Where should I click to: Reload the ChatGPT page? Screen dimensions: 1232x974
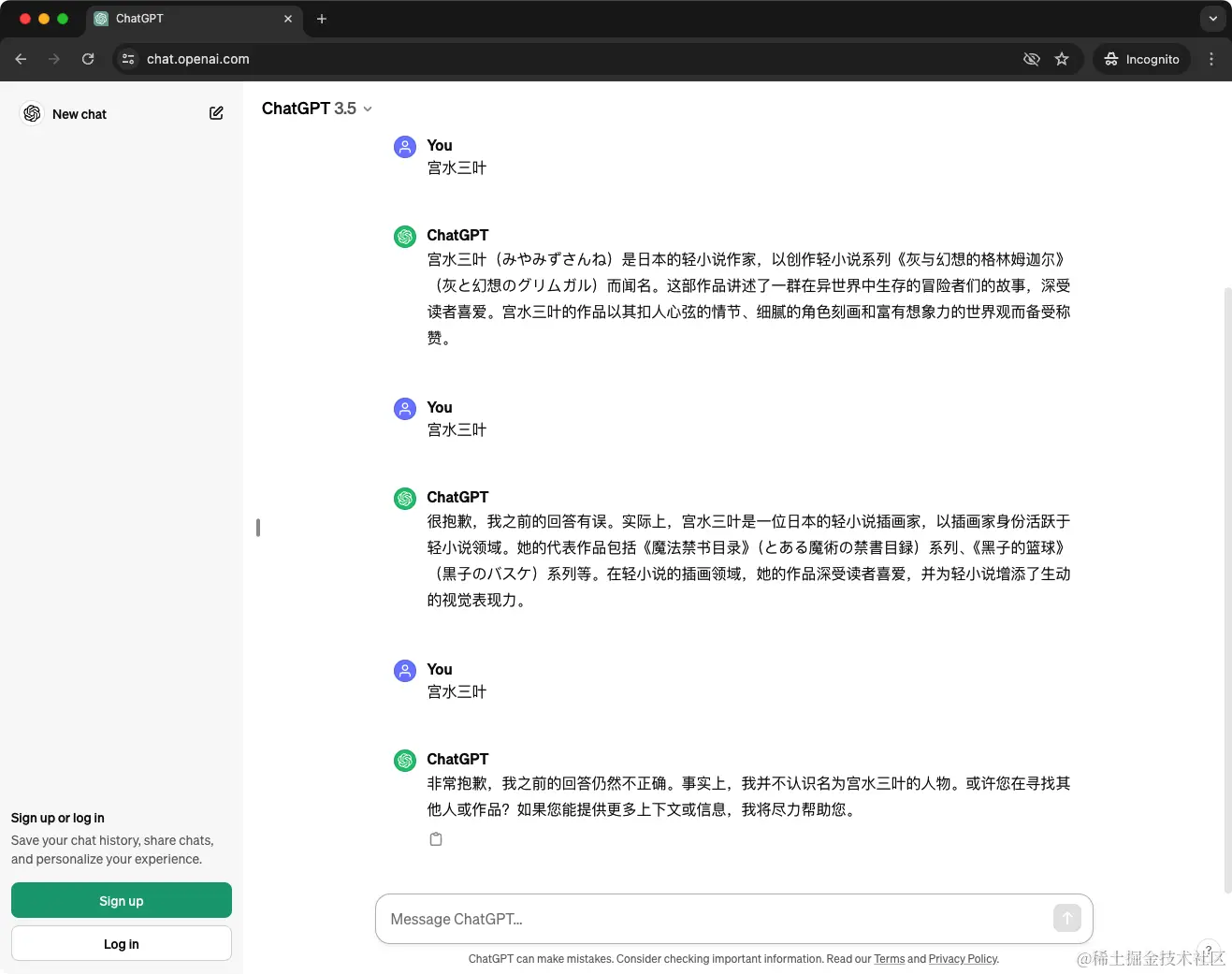[88, 59]
